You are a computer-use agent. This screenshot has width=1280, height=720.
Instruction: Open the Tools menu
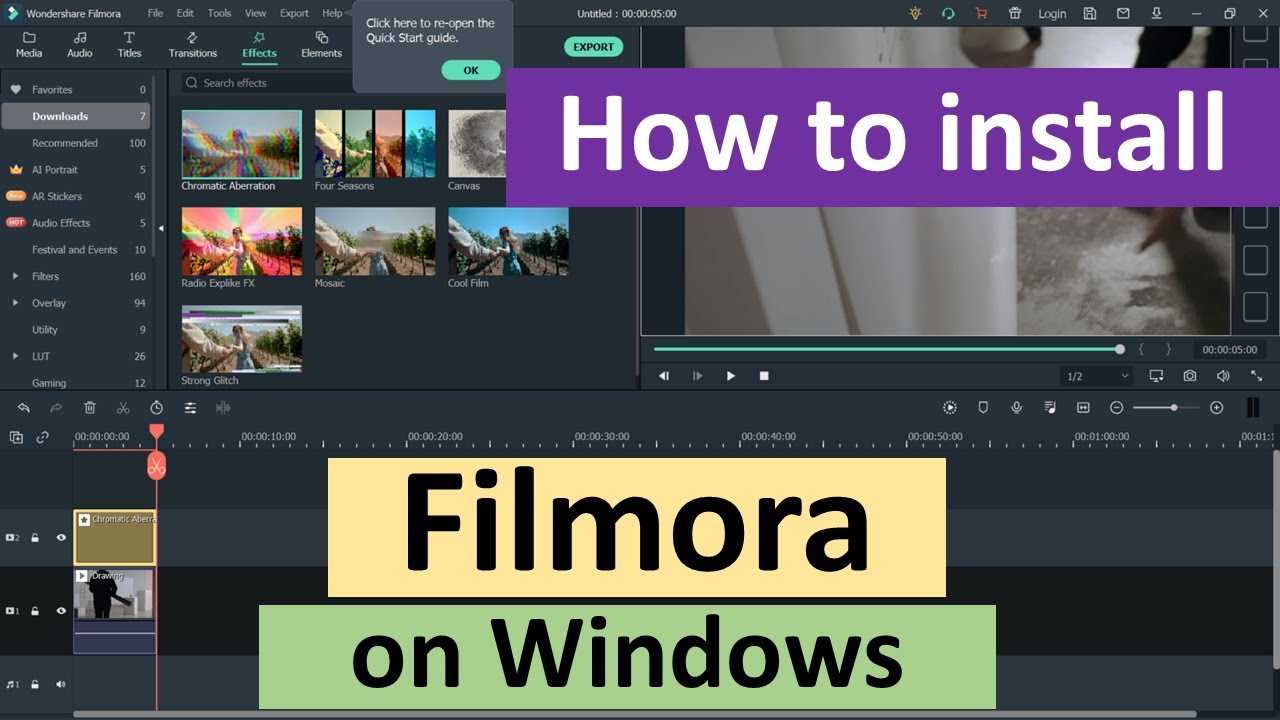[219, 13]
